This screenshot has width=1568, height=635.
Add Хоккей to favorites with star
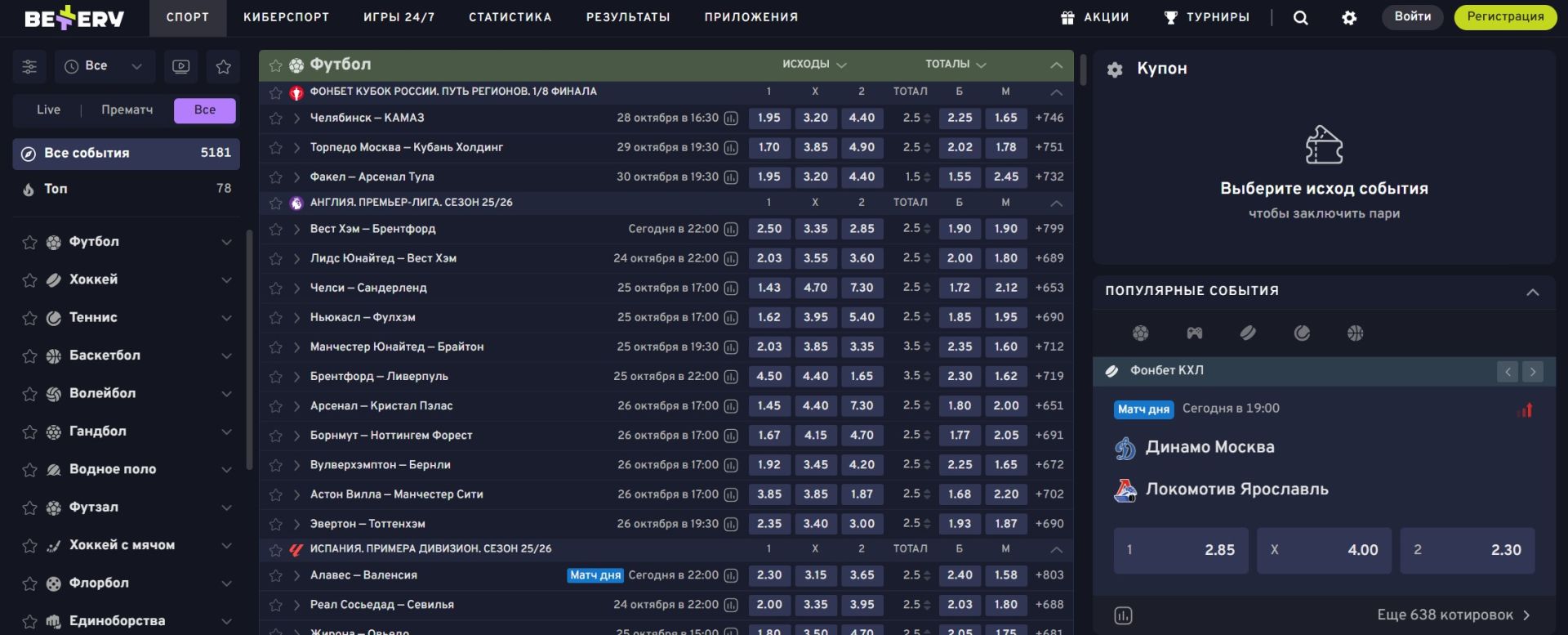tap(30, 280)
